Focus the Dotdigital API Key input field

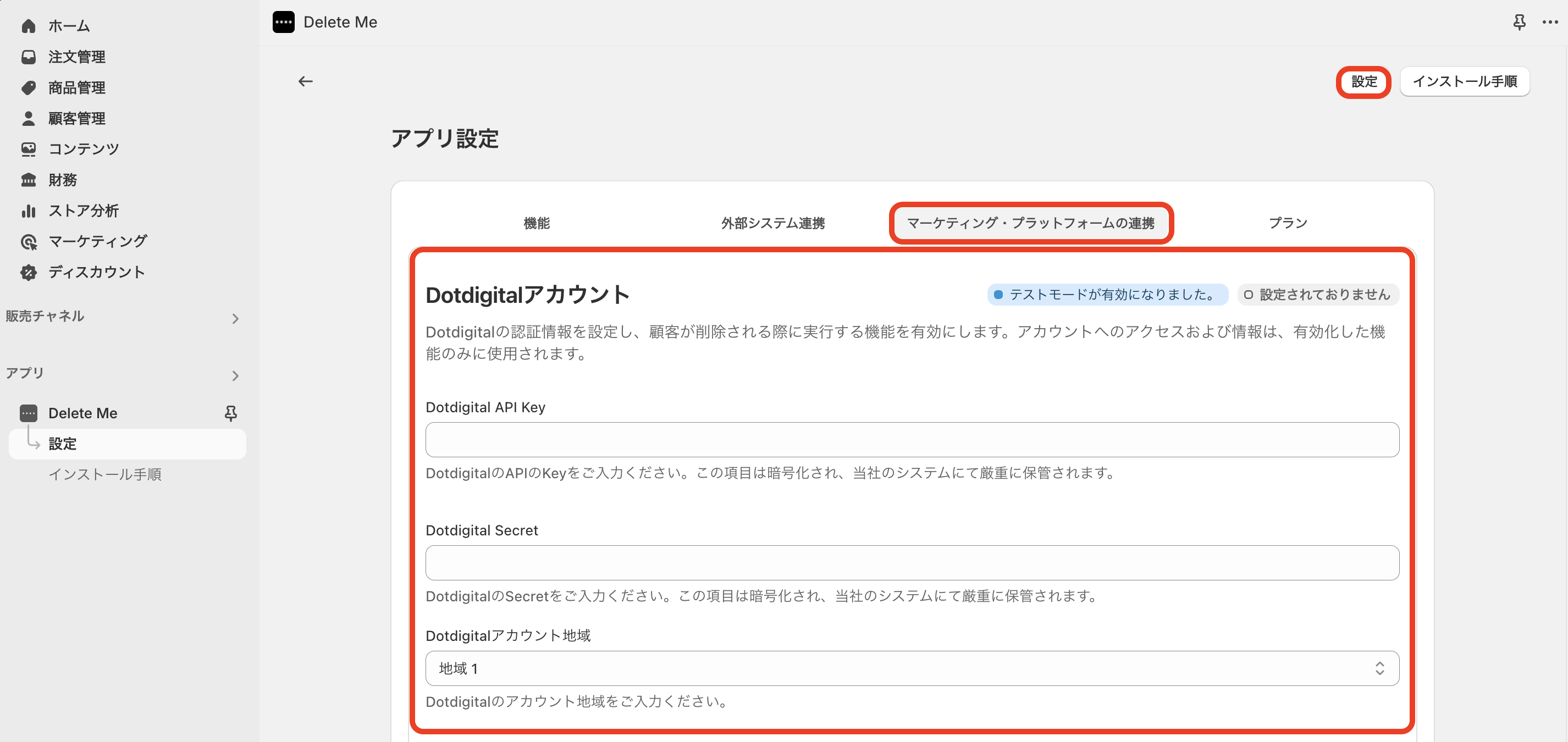pos(912,440)
